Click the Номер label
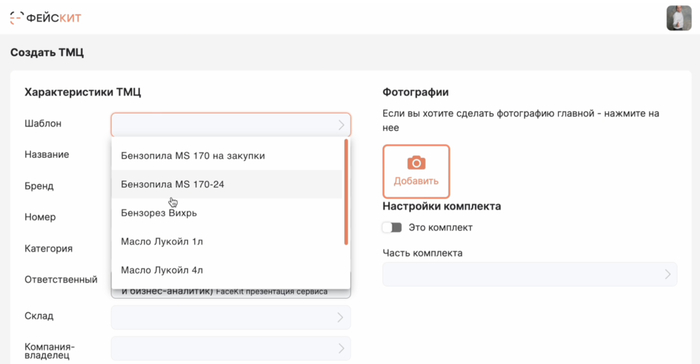The height and width of the screenshot is (364, 700). 40,217
